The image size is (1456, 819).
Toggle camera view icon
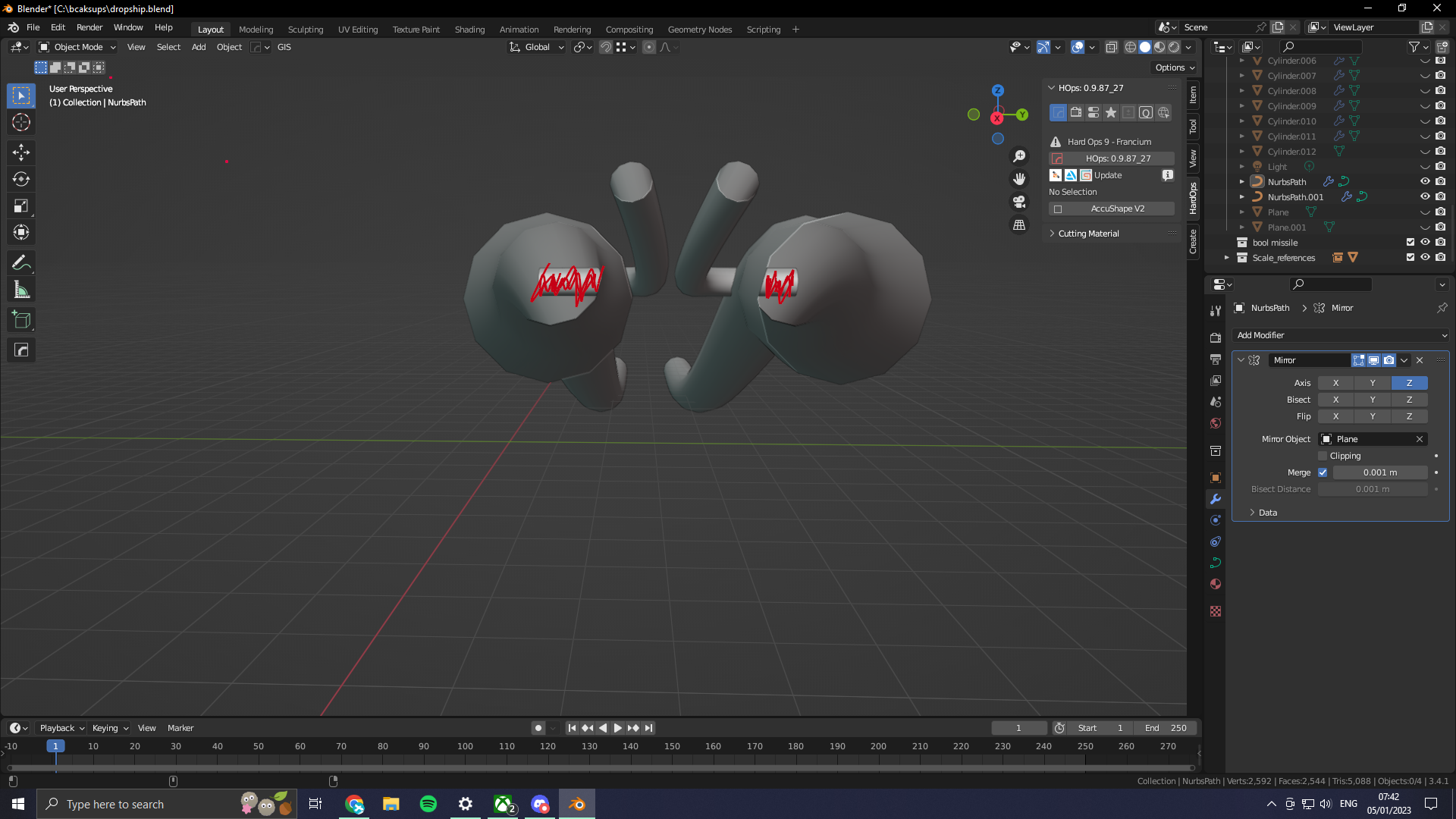1019,202
